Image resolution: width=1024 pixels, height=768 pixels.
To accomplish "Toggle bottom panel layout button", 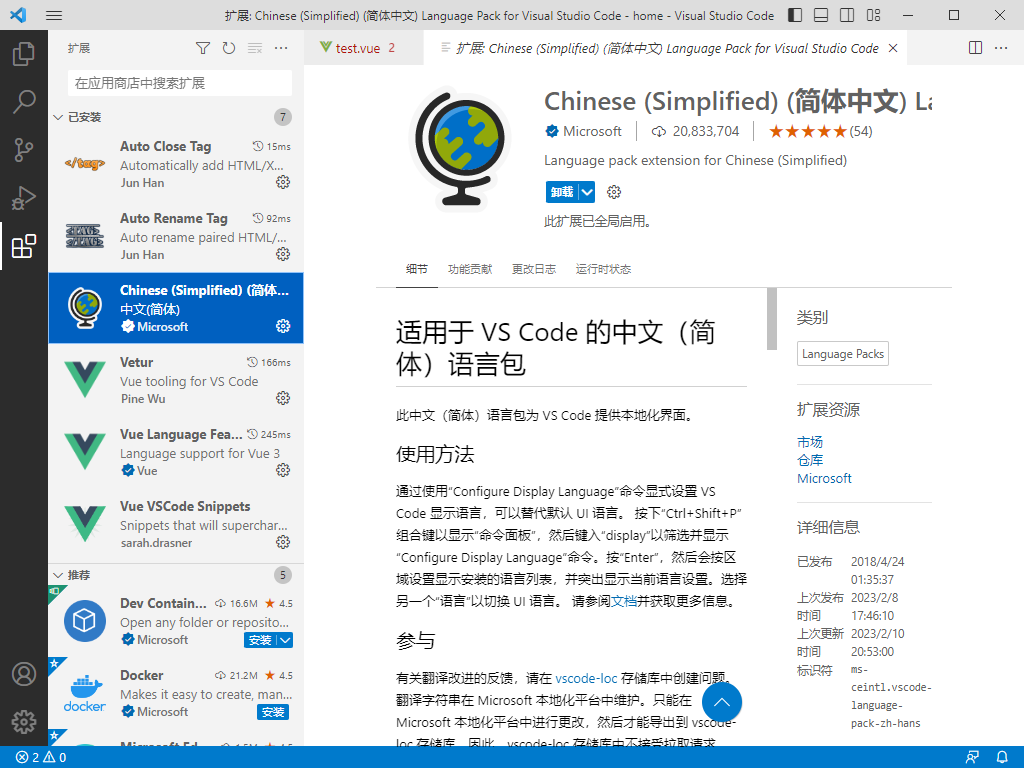I will click(x=821, y=15).
